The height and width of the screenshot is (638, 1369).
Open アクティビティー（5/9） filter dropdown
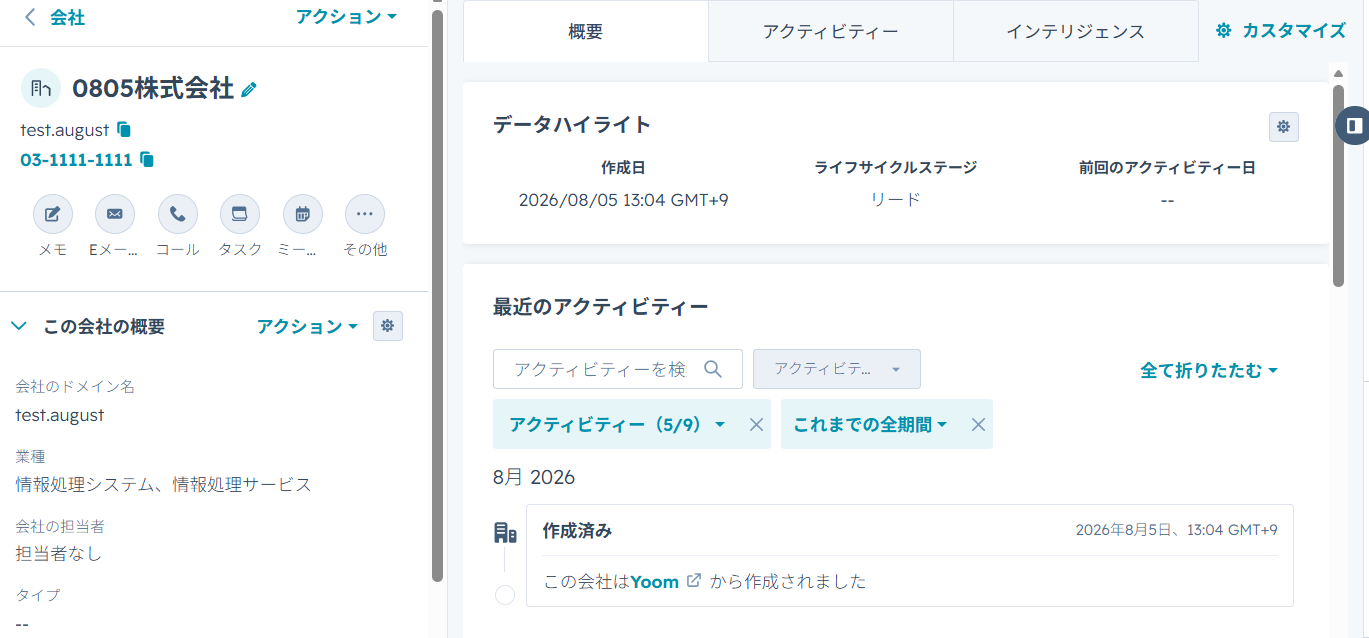(617, 424)
